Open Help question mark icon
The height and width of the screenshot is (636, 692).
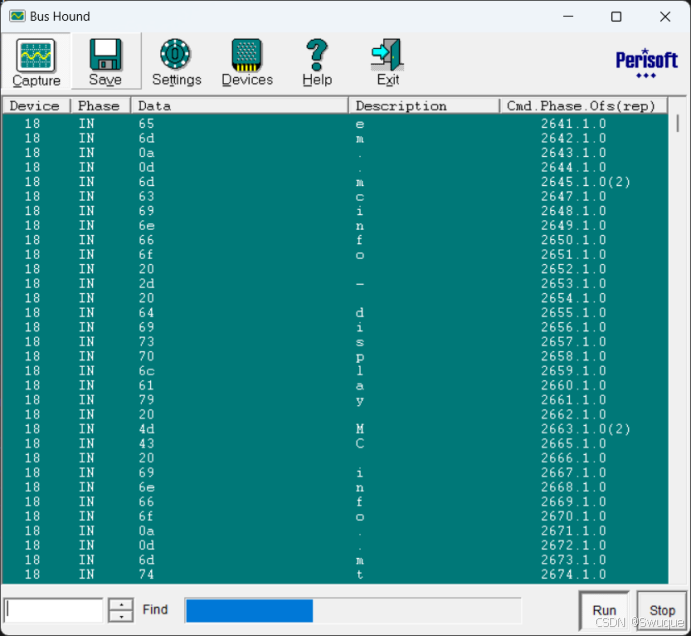(x=317, y=55)
